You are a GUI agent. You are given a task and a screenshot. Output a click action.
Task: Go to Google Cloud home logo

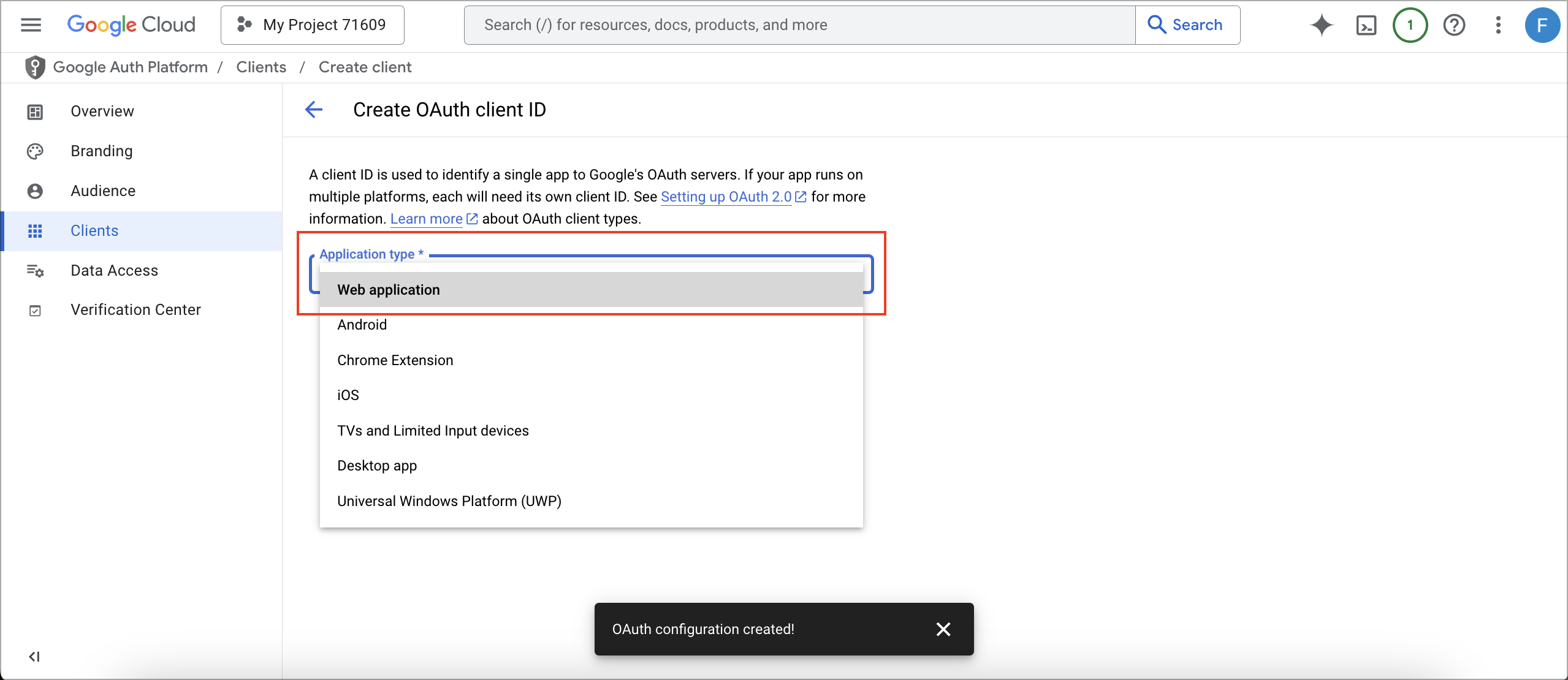(x=131, y=25)
